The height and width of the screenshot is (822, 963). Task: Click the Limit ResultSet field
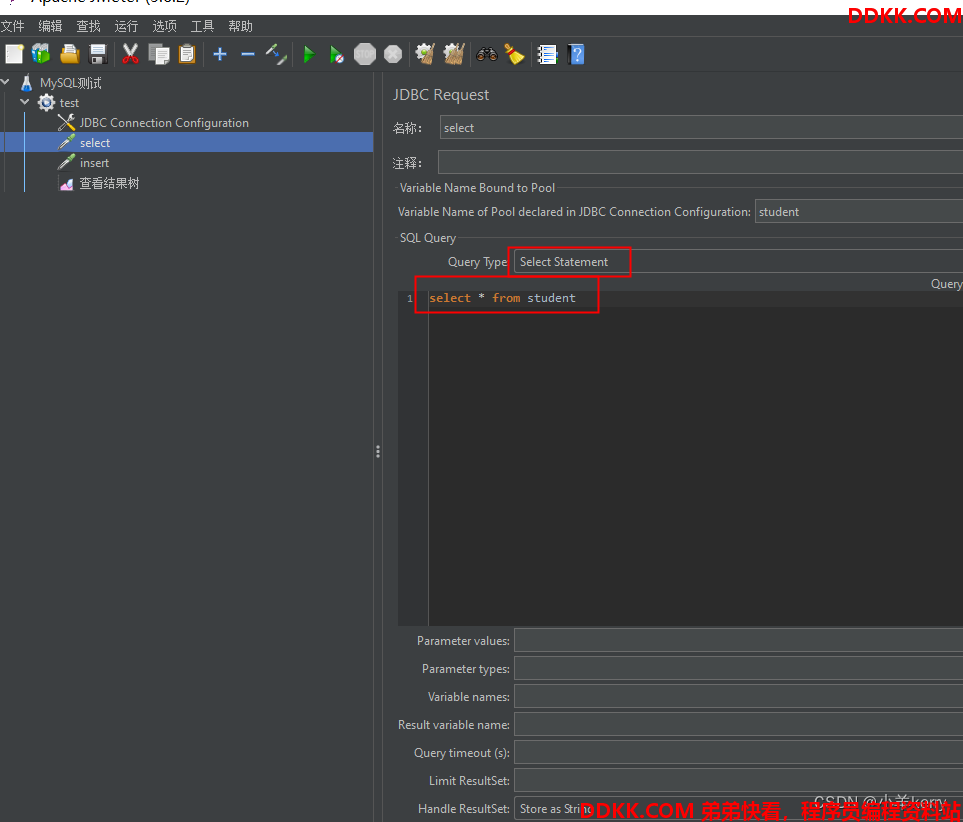(x=738, y=781)
